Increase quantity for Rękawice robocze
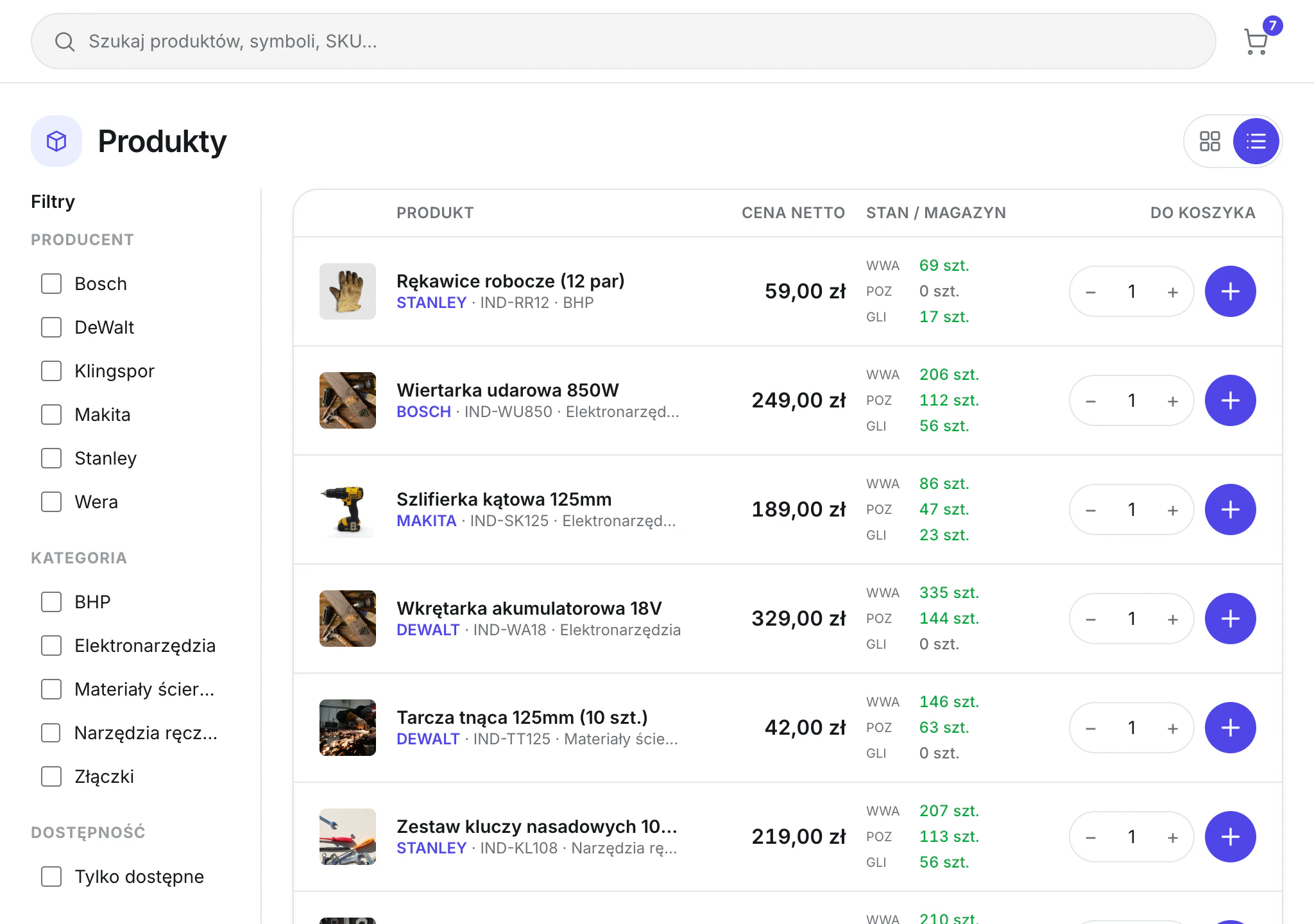1314x924 pixels. 1172,292
